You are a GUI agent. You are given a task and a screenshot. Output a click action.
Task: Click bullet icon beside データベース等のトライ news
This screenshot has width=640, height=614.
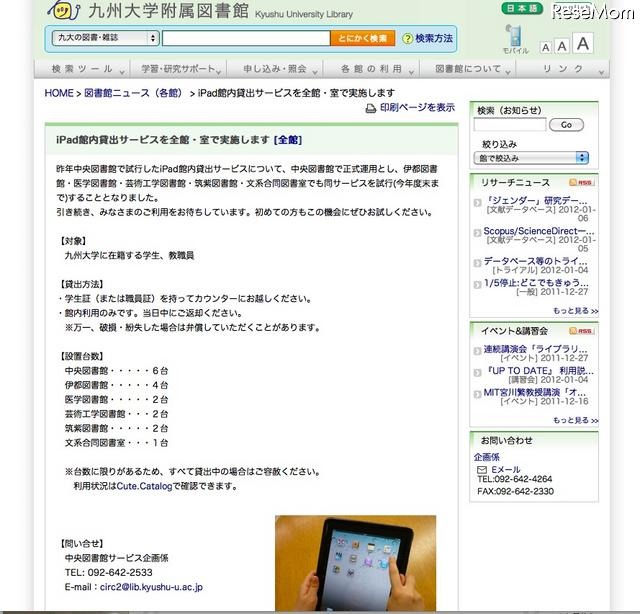coord(477,263)
